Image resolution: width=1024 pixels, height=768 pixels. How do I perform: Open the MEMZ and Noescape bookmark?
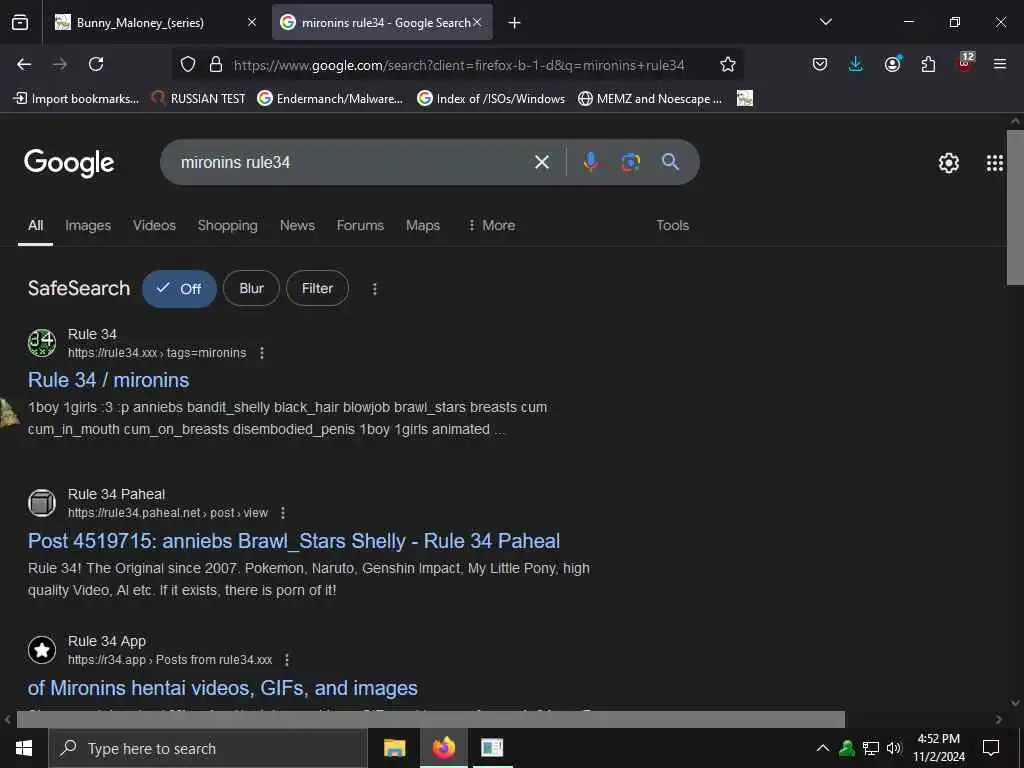pos(650,99)
